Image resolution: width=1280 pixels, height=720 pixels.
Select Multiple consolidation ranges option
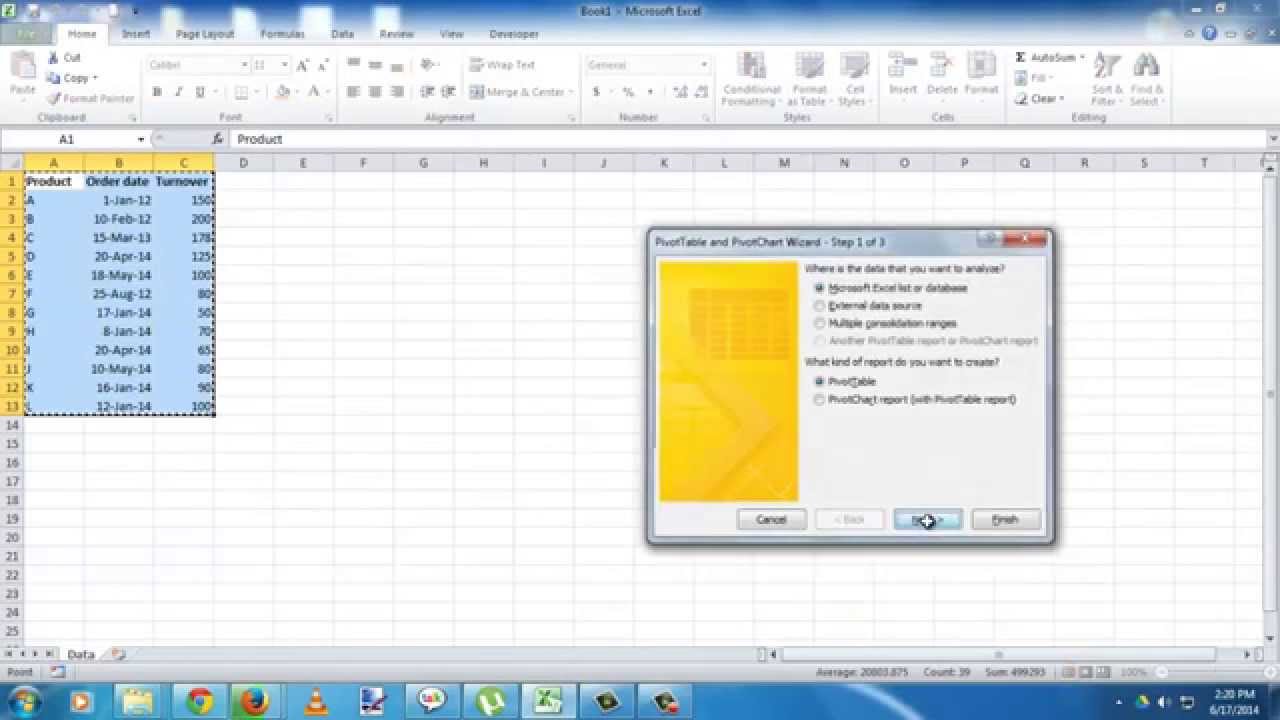885,324
